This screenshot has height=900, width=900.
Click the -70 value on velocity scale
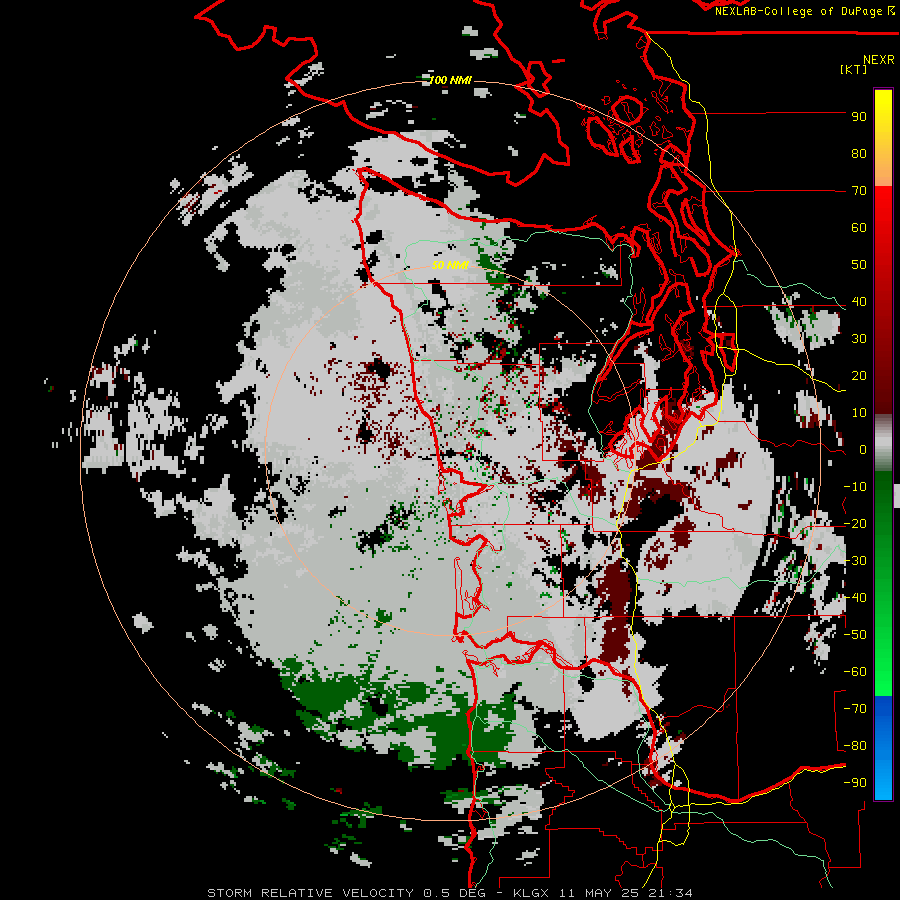[x=855, y=709]
